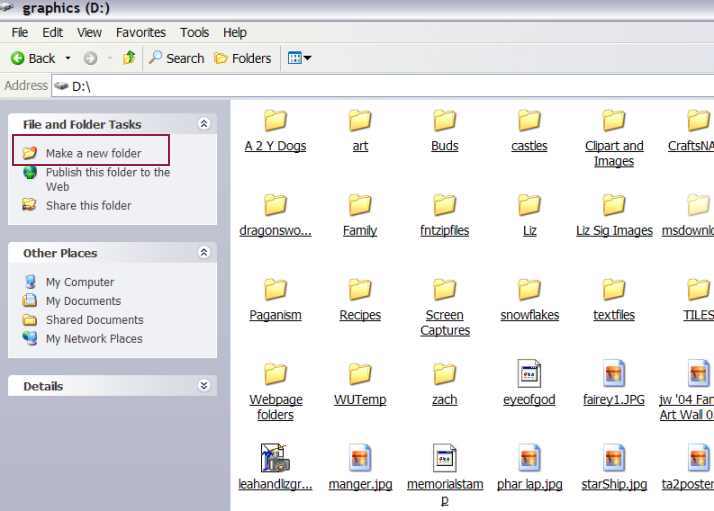Viewport: 714px width, 511px height.
Task: Click the Up folder icon in toolbar
Action: [x=128, y=58]
